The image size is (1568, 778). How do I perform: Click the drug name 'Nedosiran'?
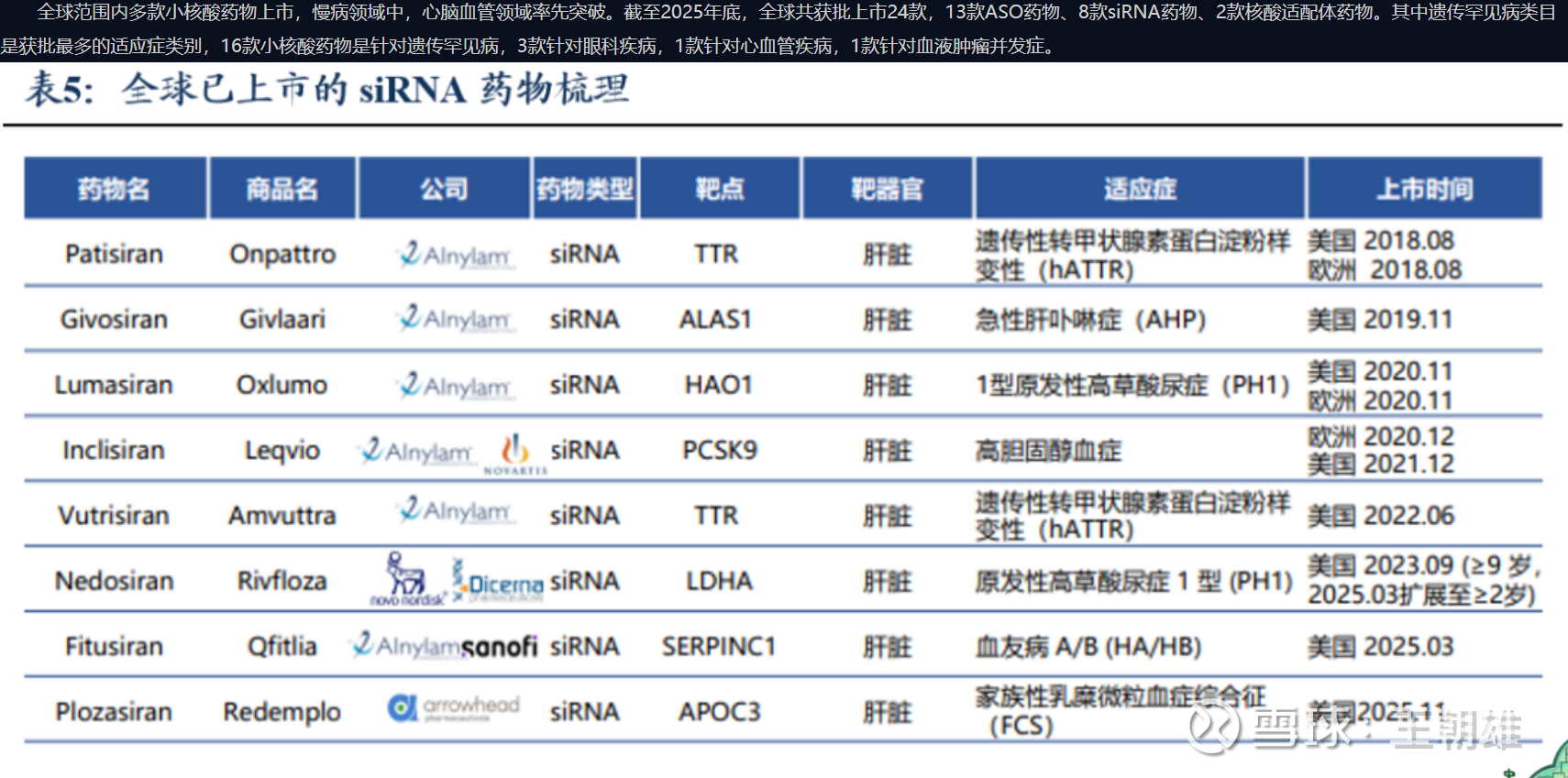(115, 581)
